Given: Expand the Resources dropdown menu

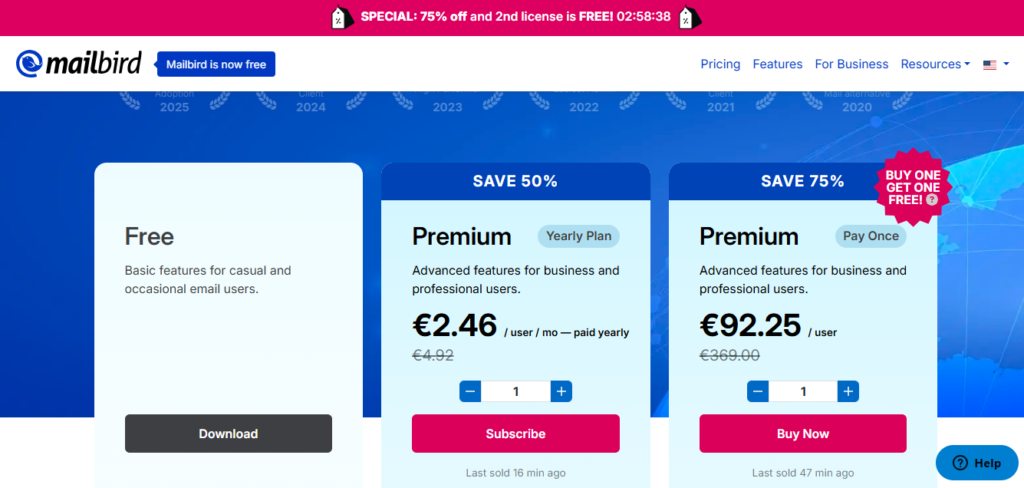Looking at the screenshot, I should tap(935, 64).
